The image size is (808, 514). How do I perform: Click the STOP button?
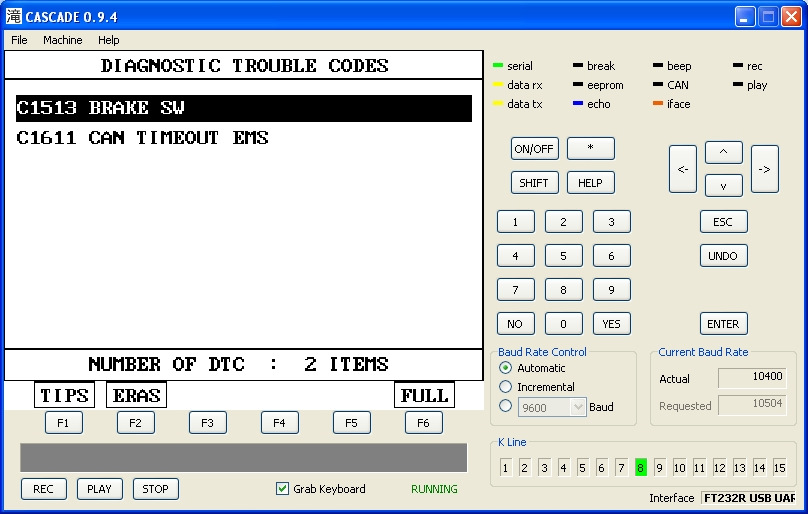tap(156, 489)
